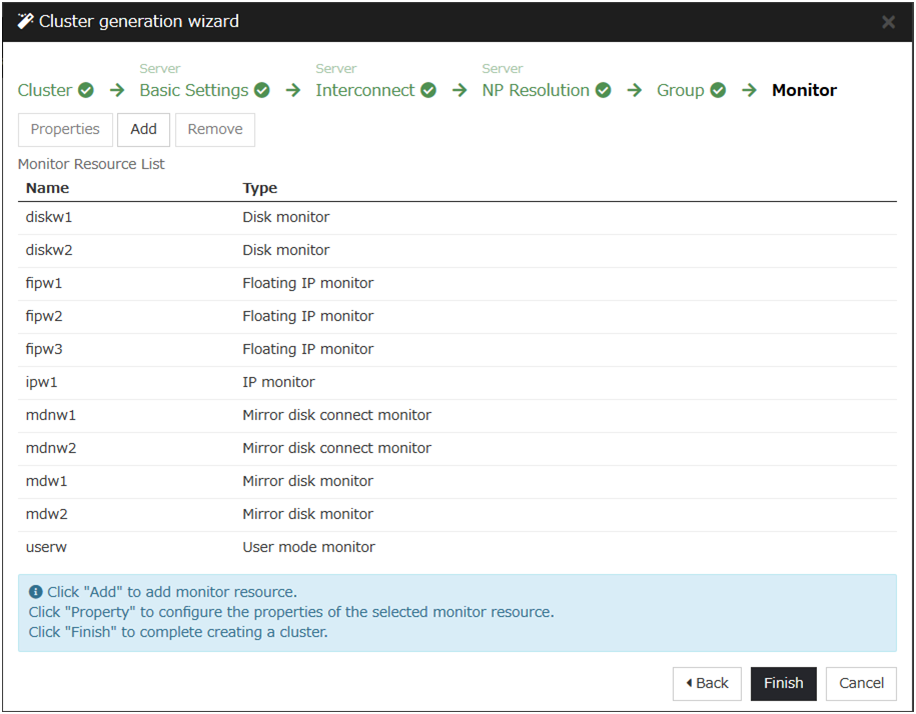
Task: Choose the ipw1 IP monitor entry
Action: (456, 382)
